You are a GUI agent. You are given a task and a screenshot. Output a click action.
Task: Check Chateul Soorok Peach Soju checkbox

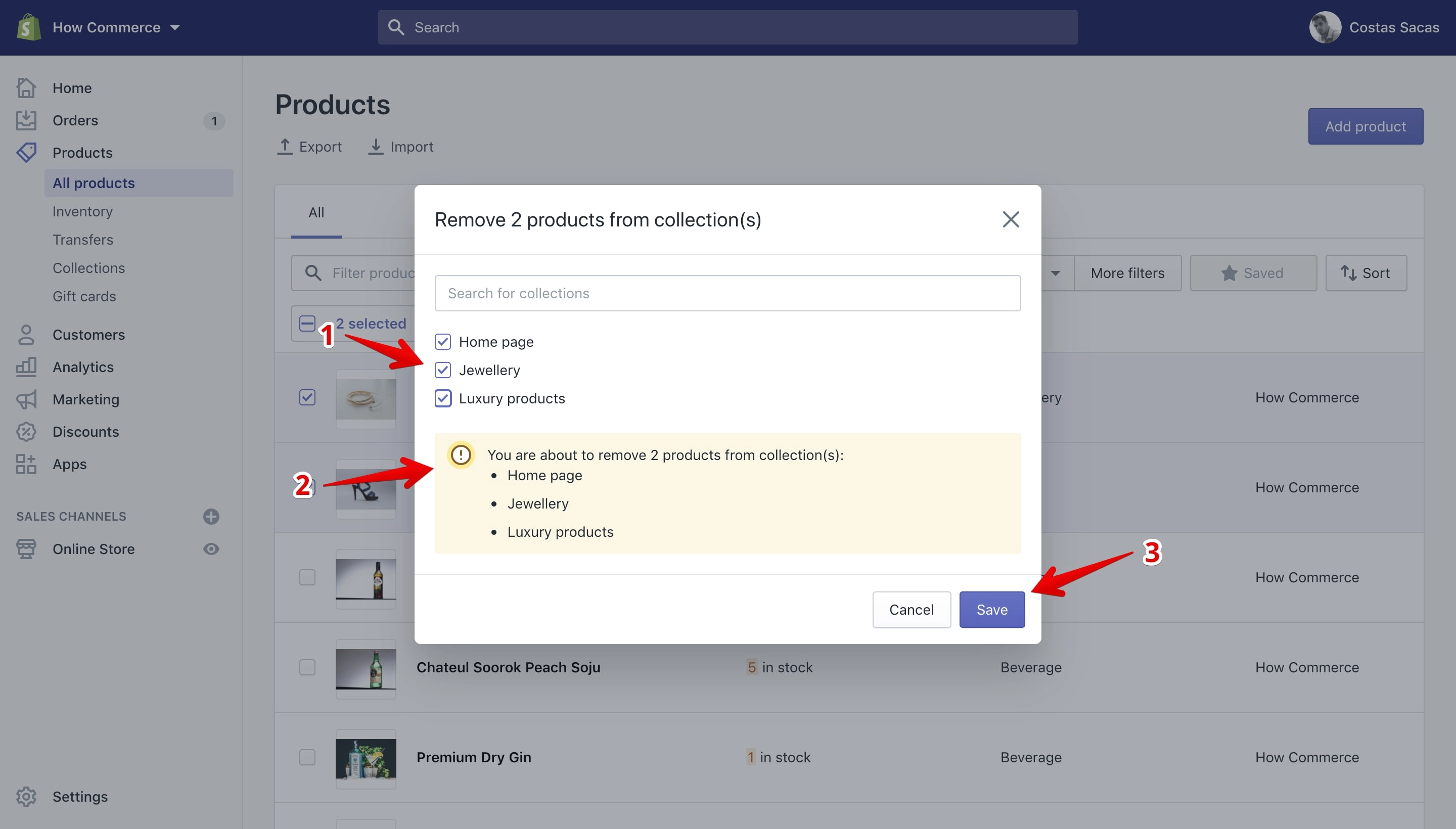click(307, 667)
